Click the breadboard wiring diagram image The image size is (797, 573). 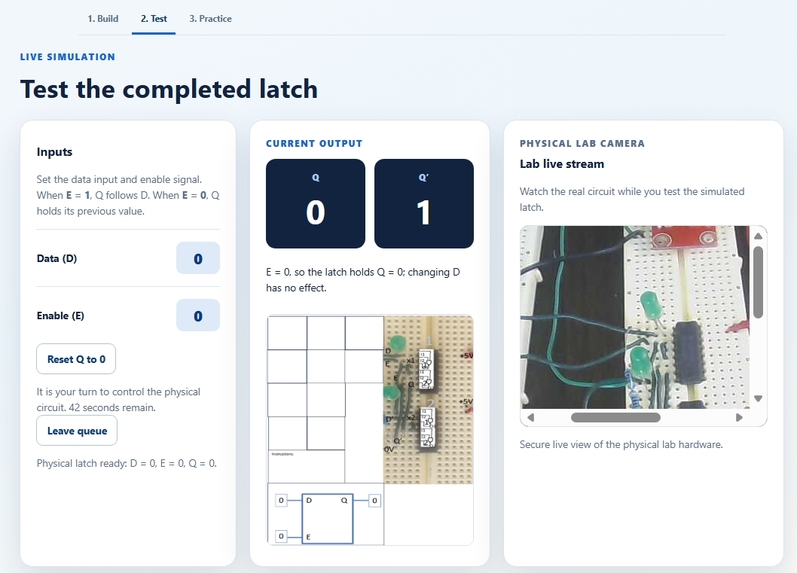(x=428, y=399)
